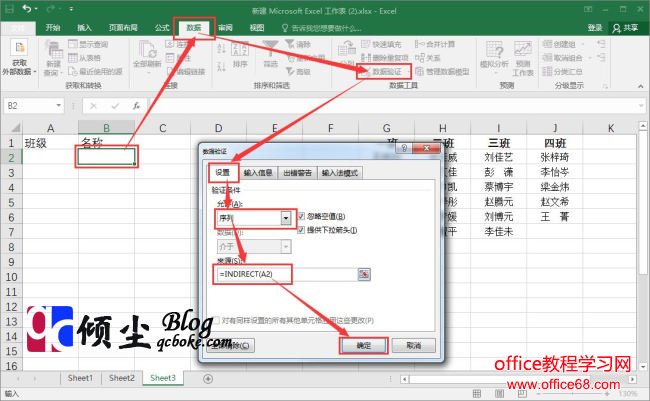Viewport: 650px width, 401px height.
Task: Switch to Input Message (输入信息) dialog tab
Action: pyautogui.click(x=258, y=173)
